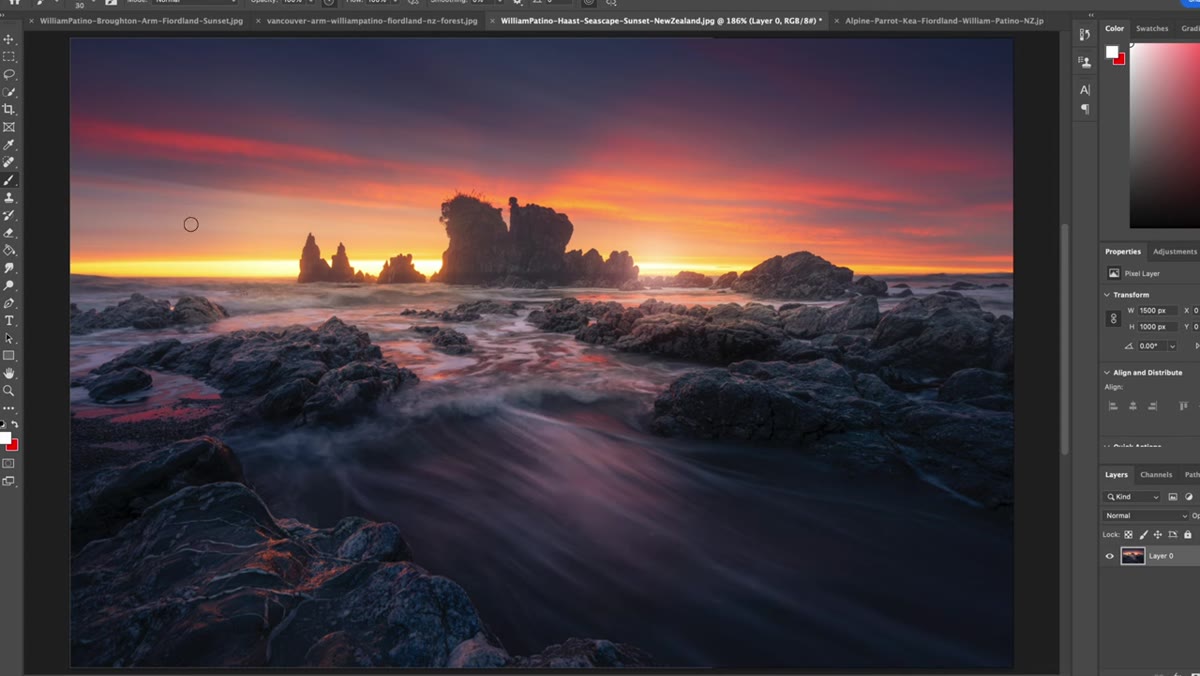Toggle pixel layer filter in Layers
Screen dimensions: 1200x676
click(1173, 496)
